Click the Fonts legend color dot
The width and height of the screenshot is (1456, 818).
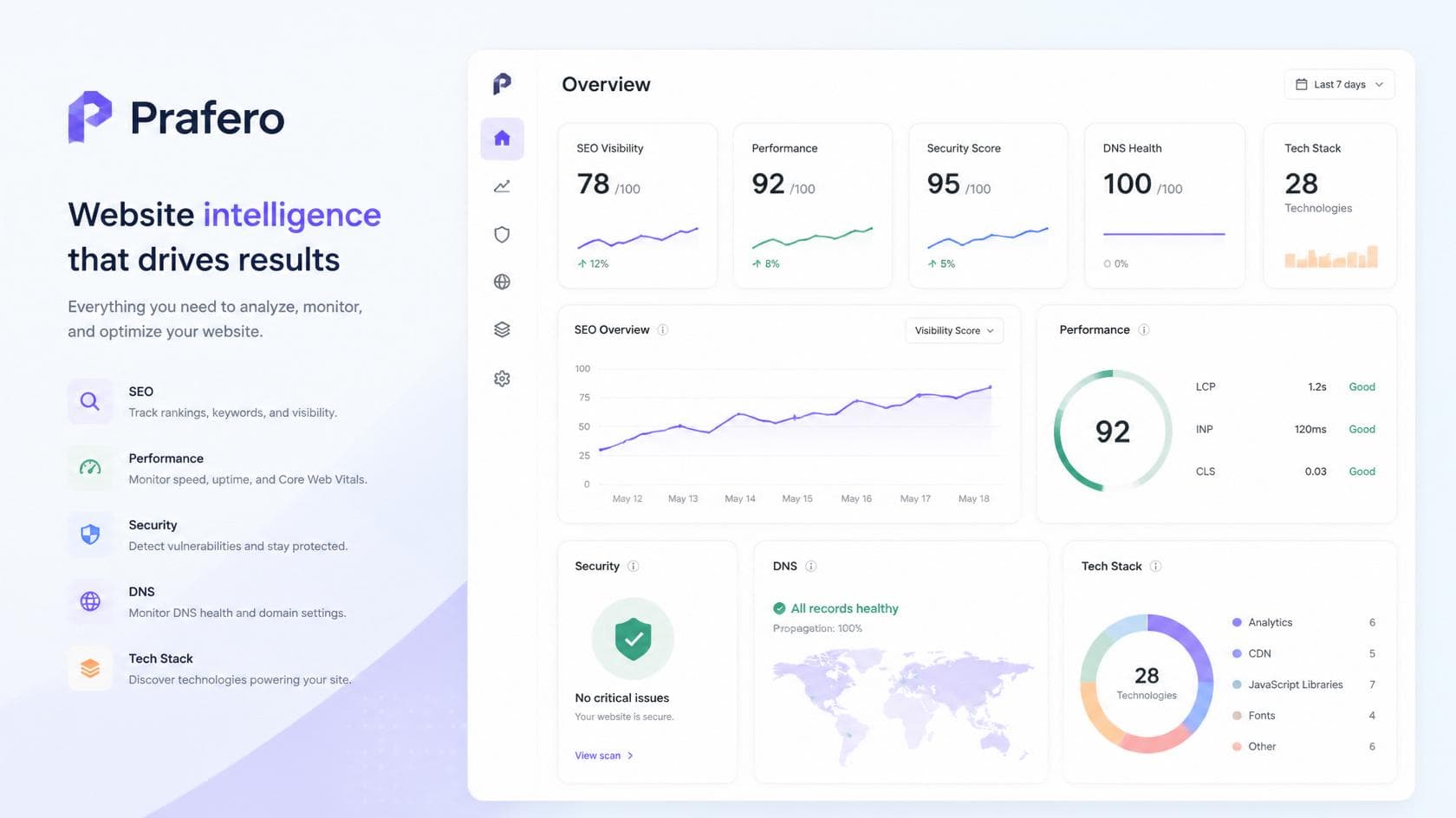coord(1237,716)
